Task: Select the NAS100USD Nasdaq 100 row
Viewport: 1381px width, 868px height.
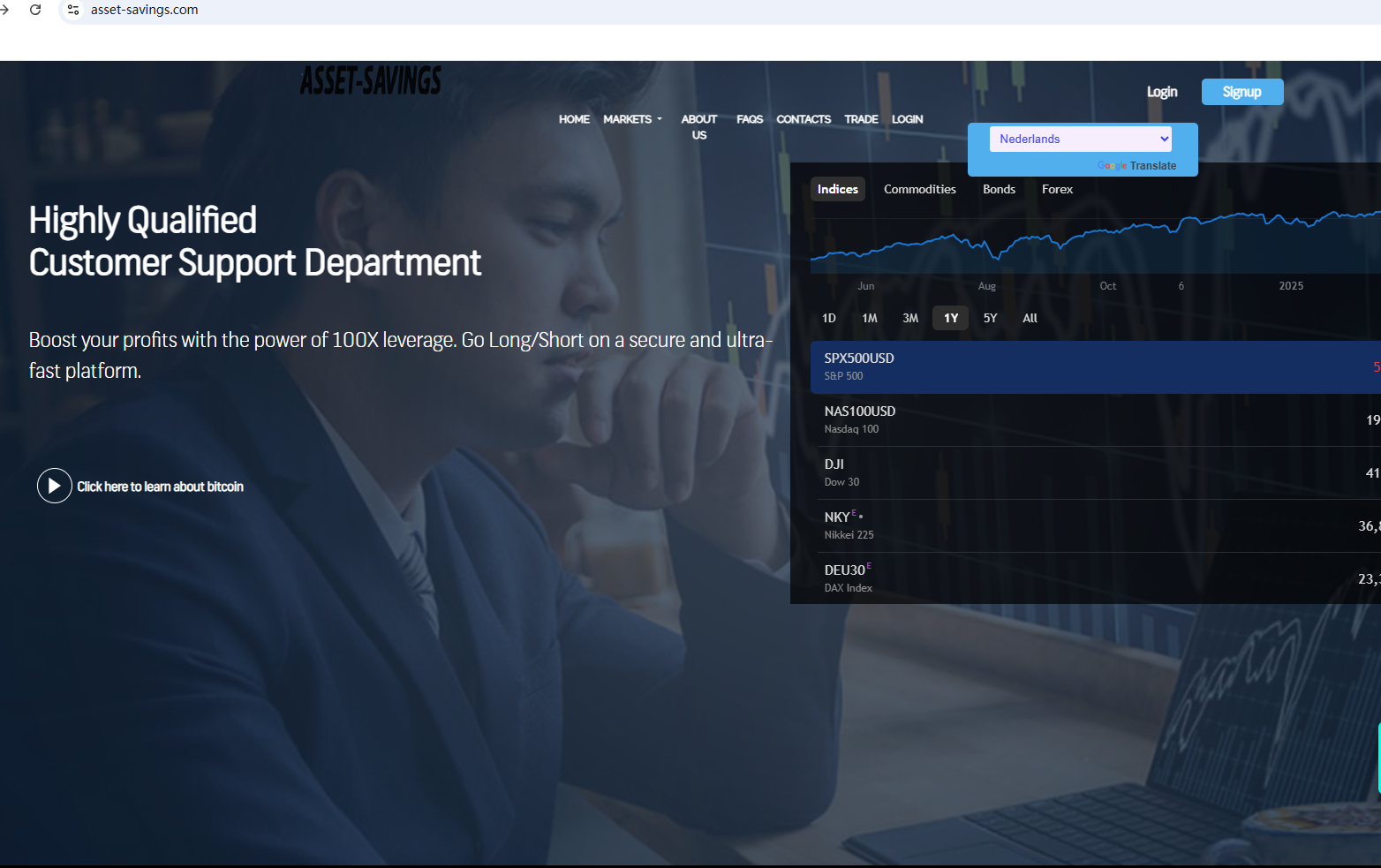Action: pos(1096,420)
